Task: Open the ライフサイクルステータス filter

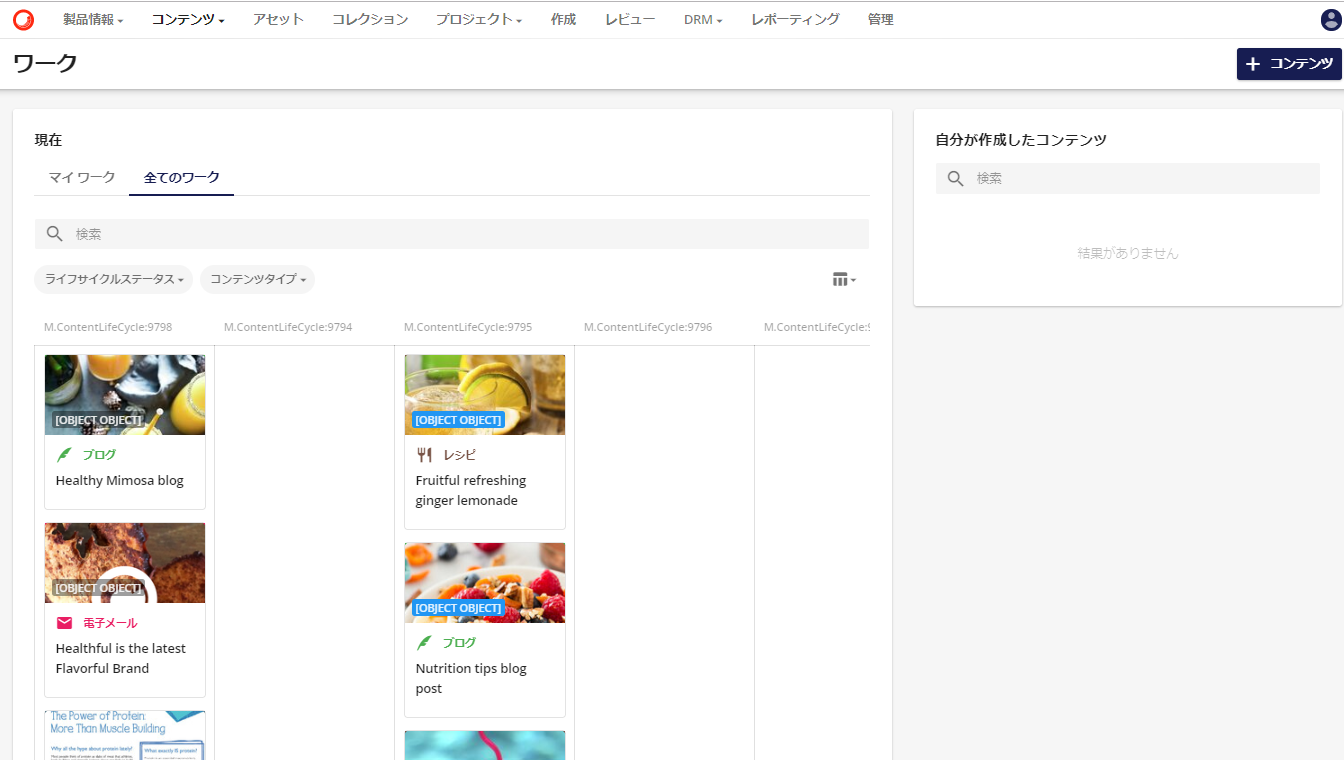Action: point(113,279)
